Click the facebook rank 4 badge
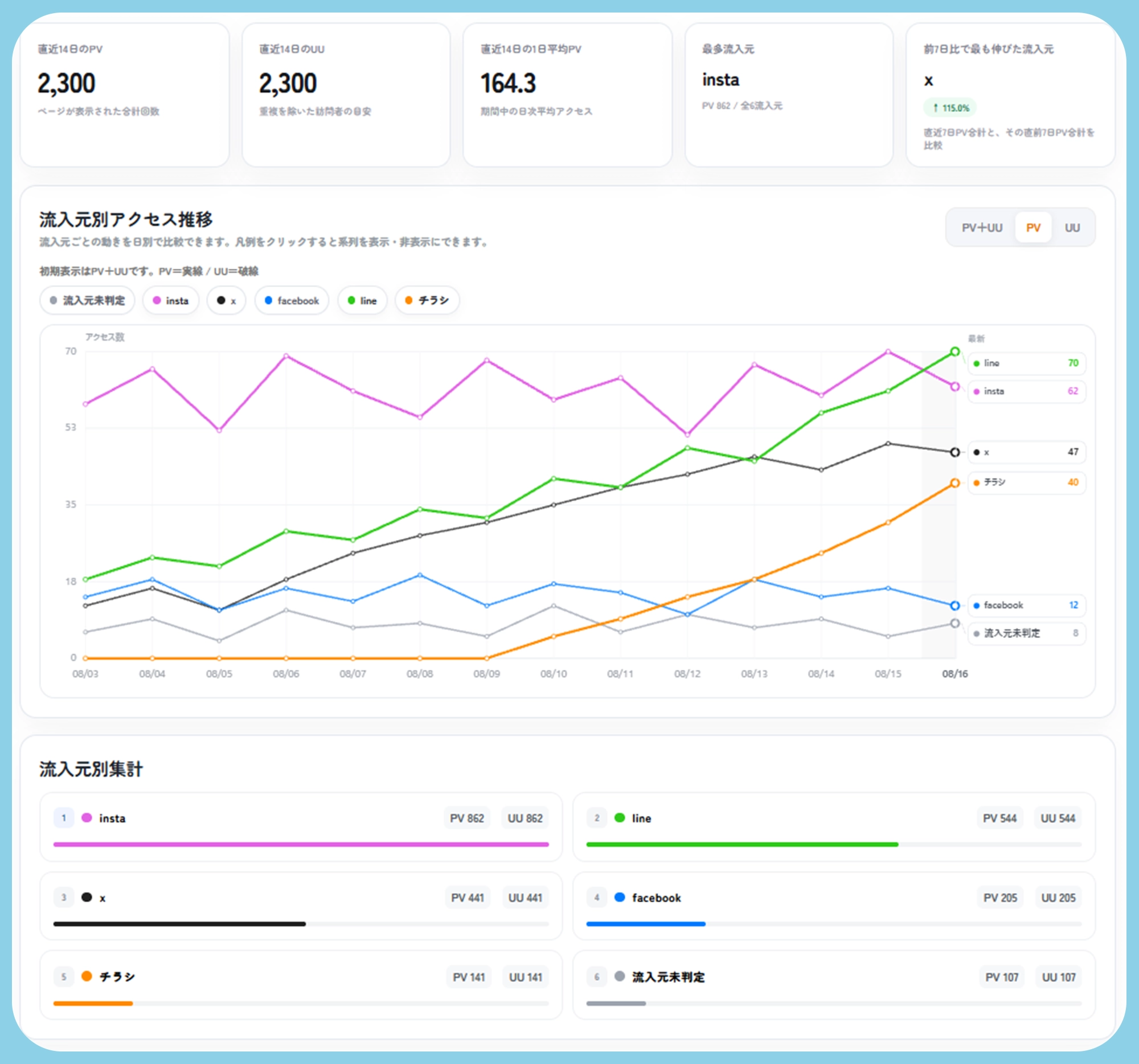This screenshot has width=1139, height=1064. (x=596, y=898)
